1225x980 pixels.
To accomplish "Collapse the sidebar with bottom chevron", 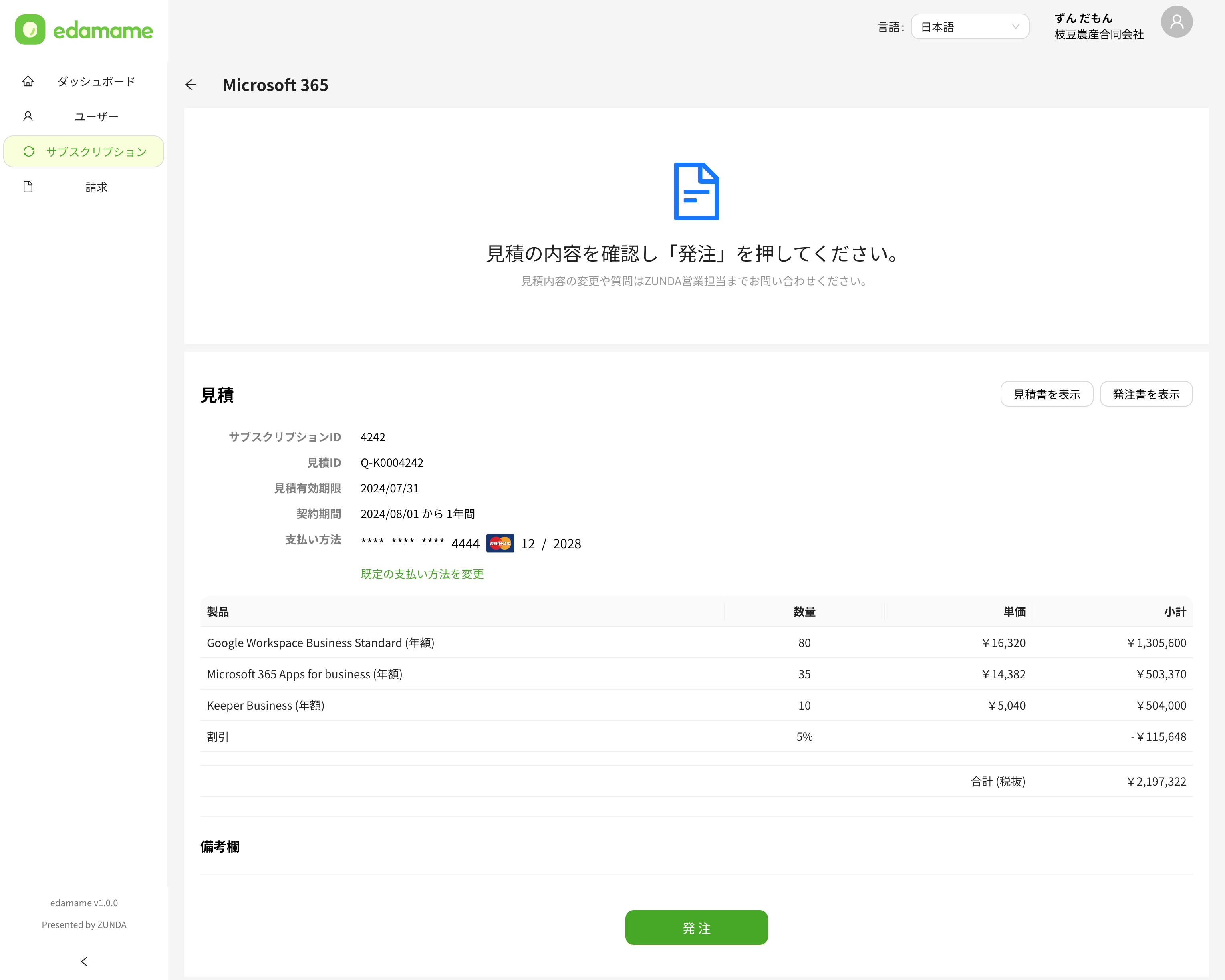I will [x=84, y=961].
